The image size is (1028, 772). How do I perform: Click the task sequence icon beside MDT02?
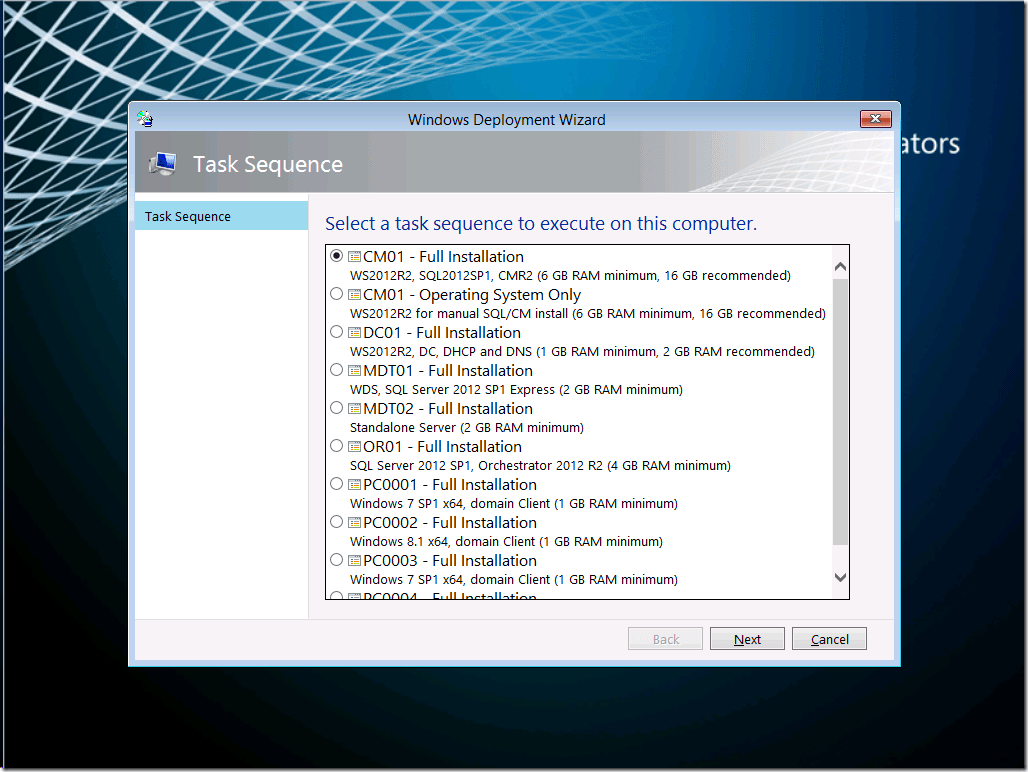coord(355,408)
